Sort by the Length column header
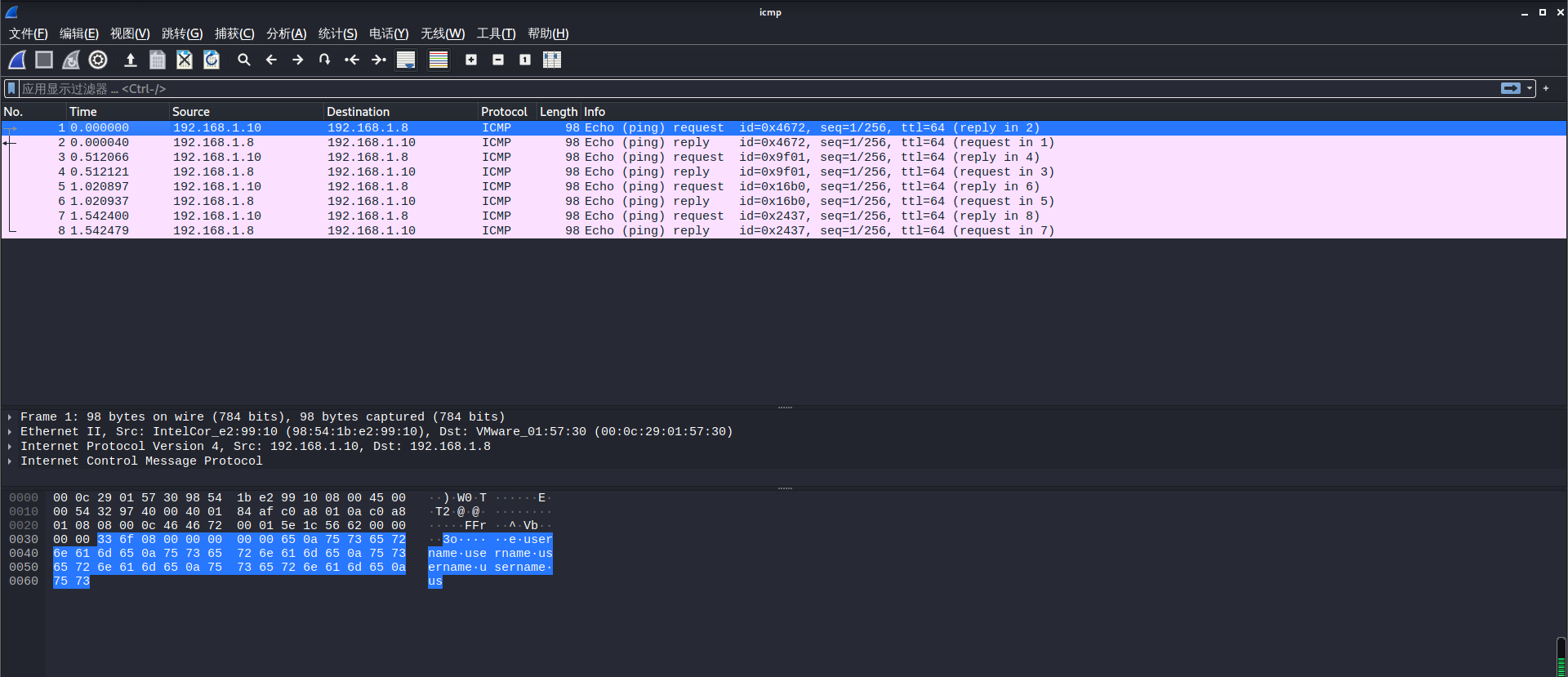 point(559,112)
